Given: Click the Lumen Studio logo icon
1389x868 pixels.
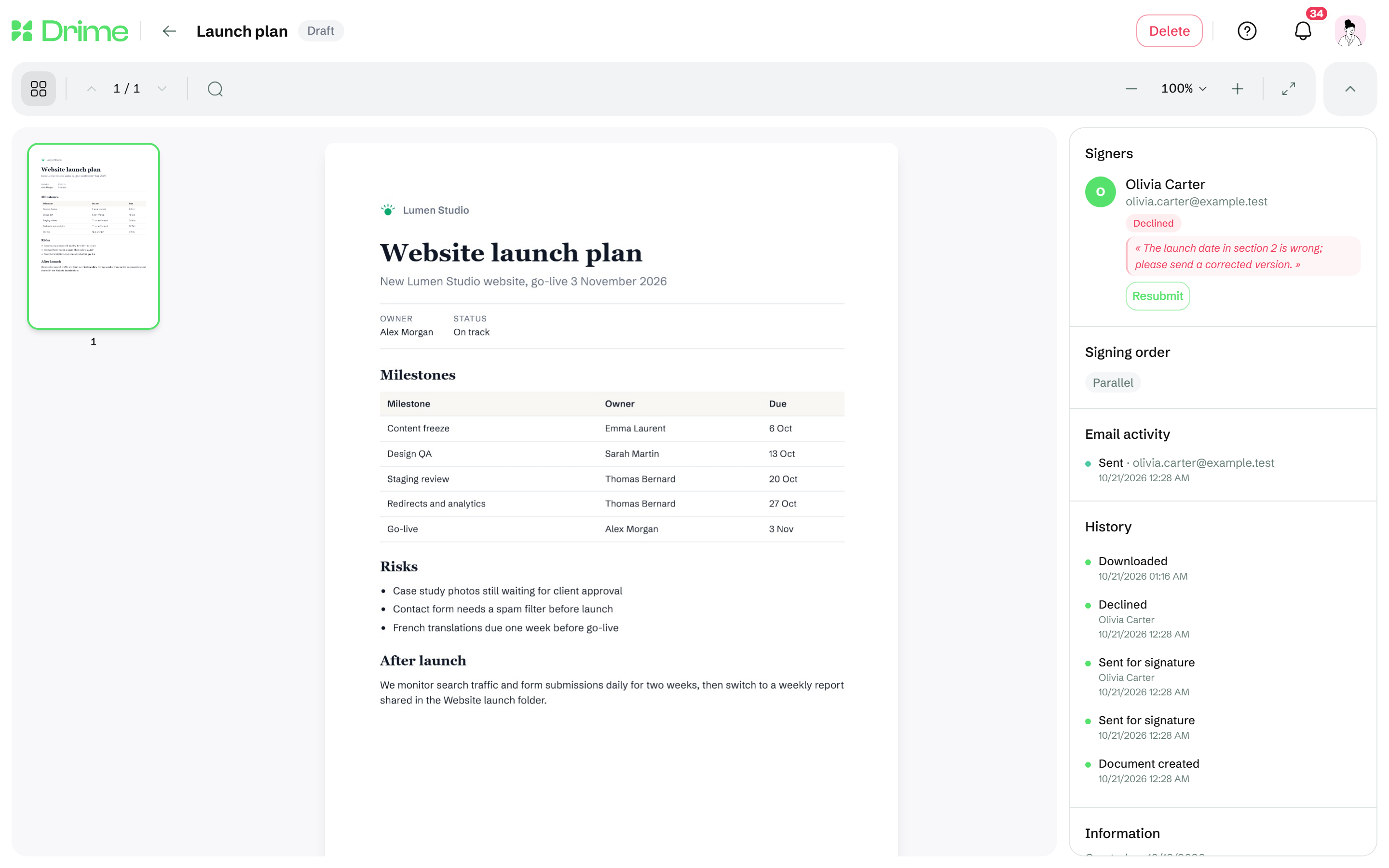Looking at the screenshot, I should pyautogui.click(x=388, y=210).
